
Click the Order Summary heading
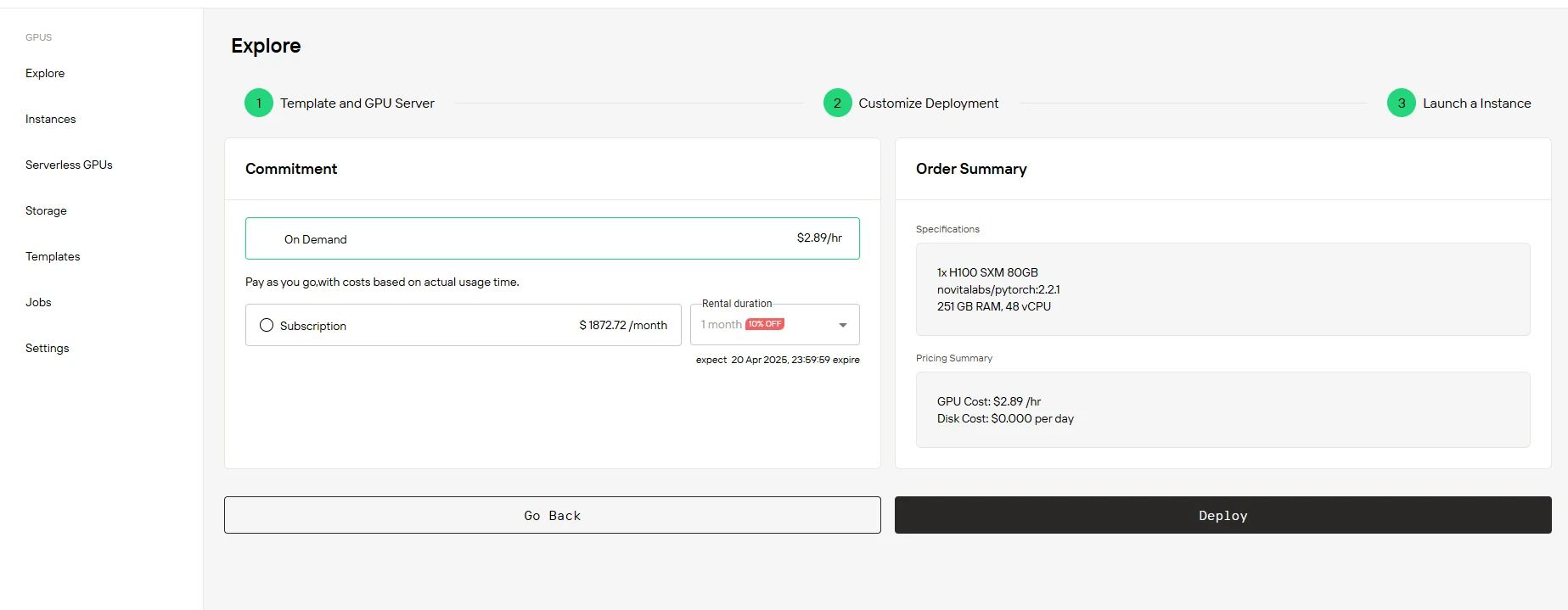click(971, 169)
